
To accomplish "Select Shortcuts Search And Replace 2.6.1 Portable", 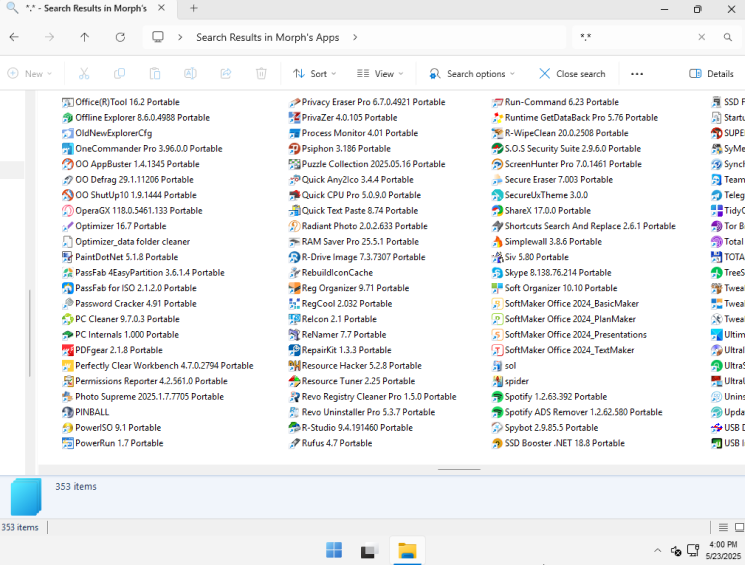I will [583, 227].
